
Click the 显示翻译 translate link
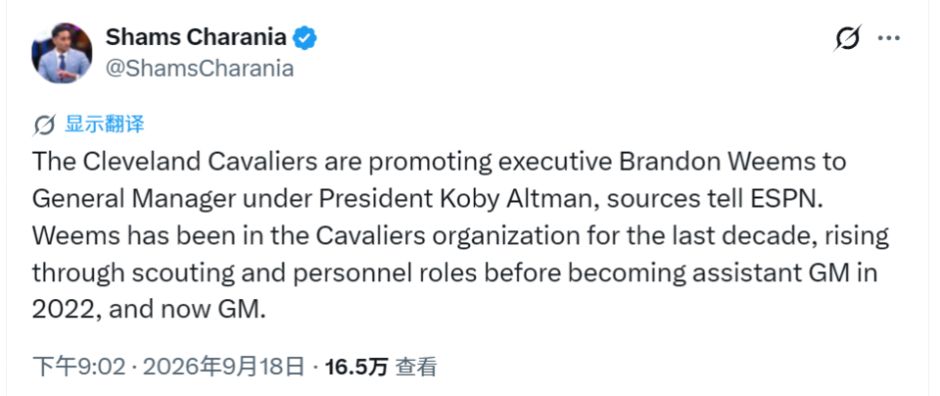tap(105, 125)
